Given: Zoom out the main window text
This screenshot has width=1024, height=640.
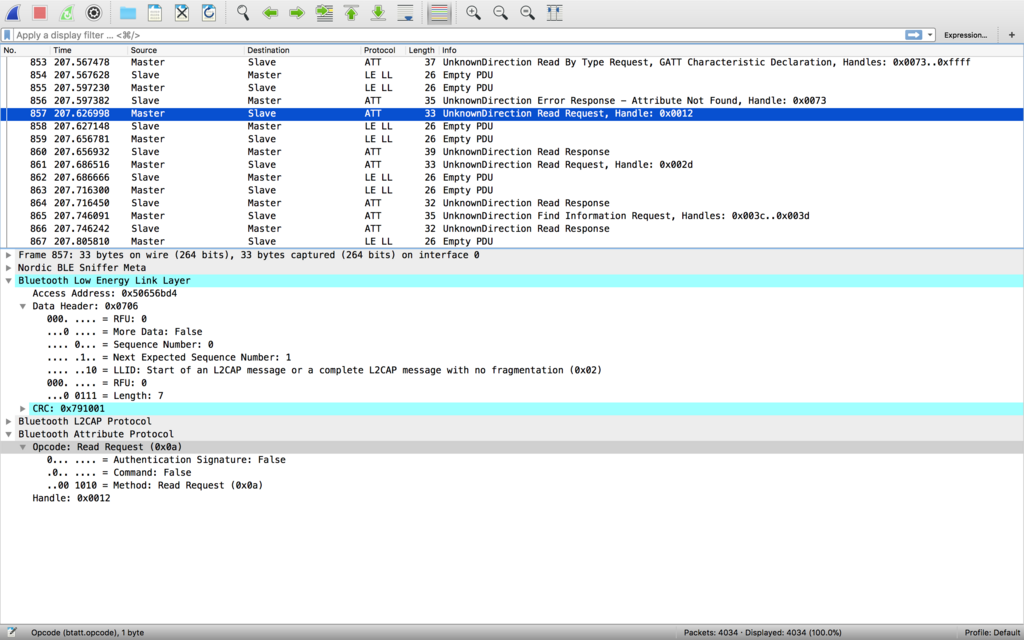Looking at the screenshot, I should [500, 12].
